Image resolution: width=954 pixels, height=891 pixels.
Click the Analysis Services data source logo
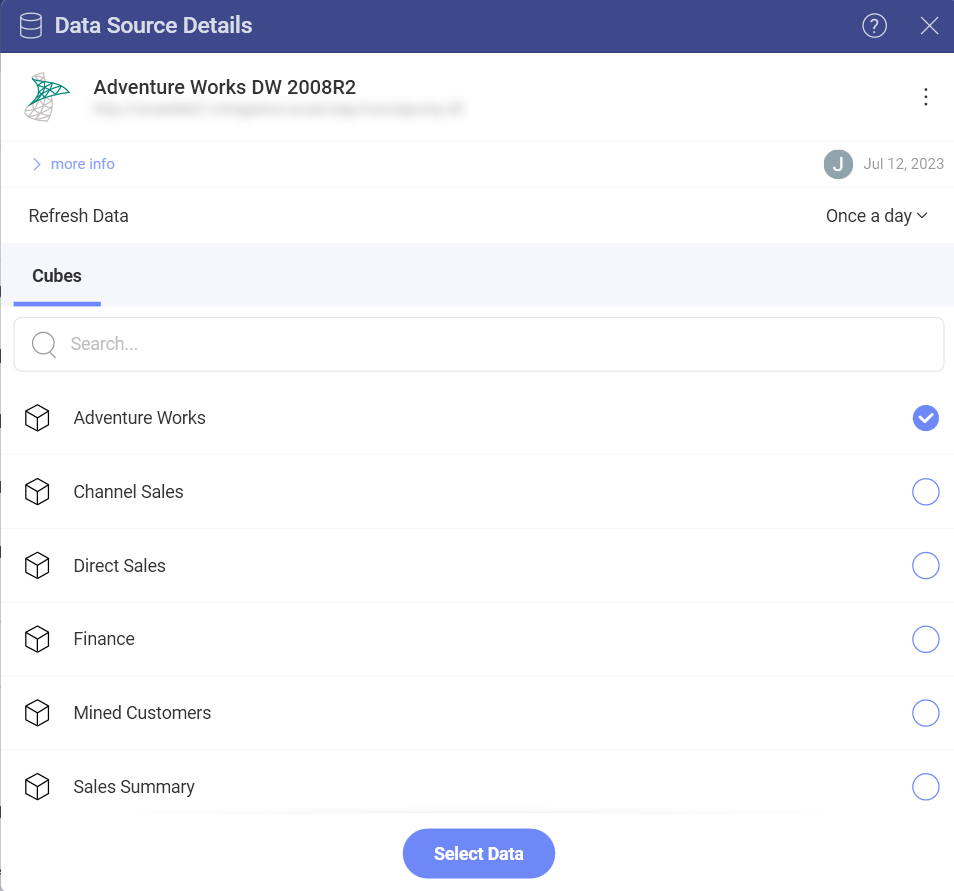coord(47,97)
